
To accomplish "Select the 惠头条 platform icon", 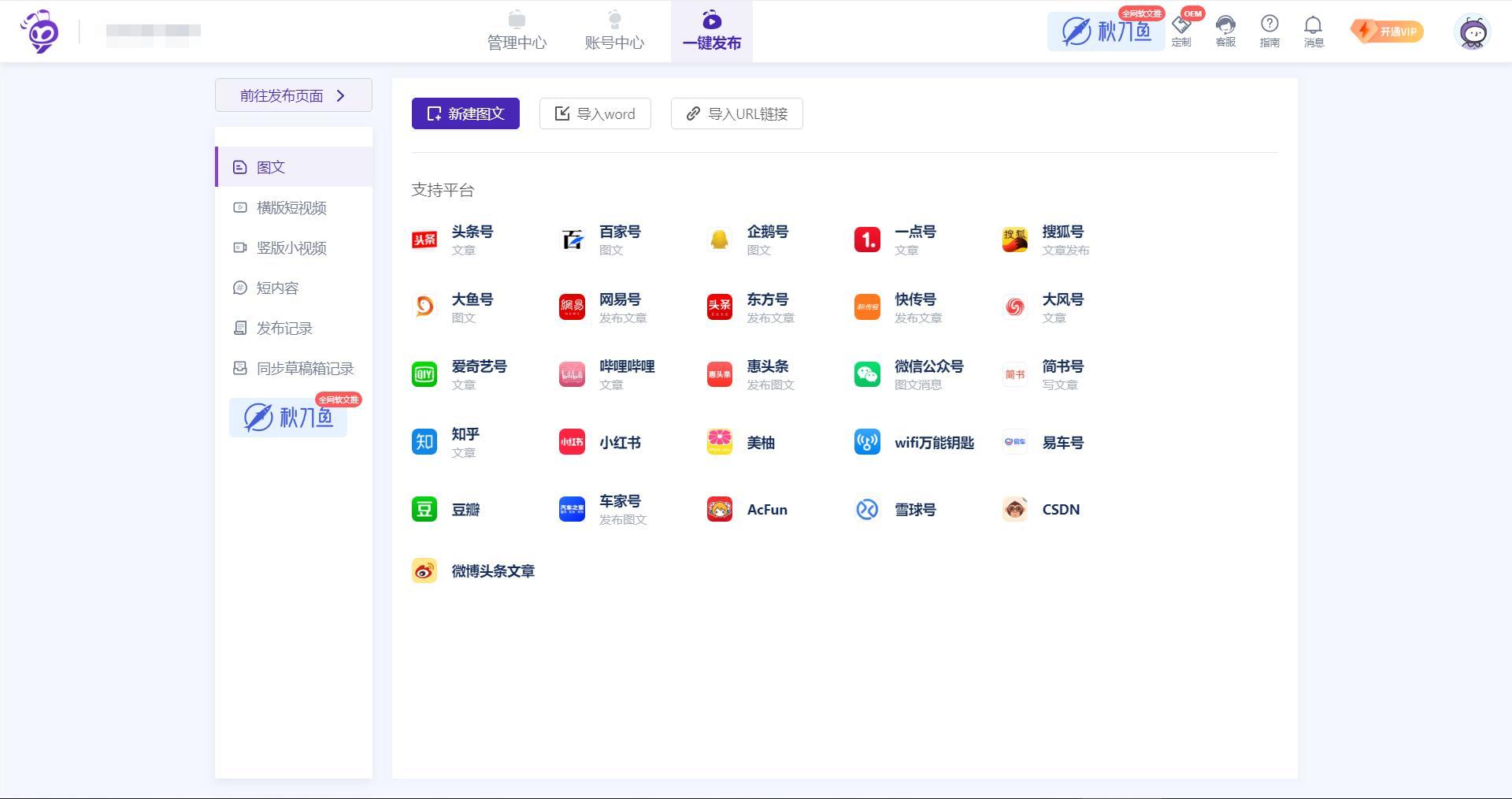I will (719, 374).
